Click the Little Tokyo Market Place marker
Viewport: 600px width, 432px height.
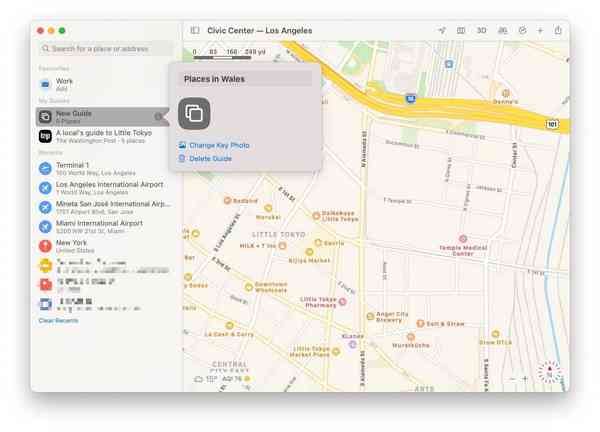coord(336,351)
